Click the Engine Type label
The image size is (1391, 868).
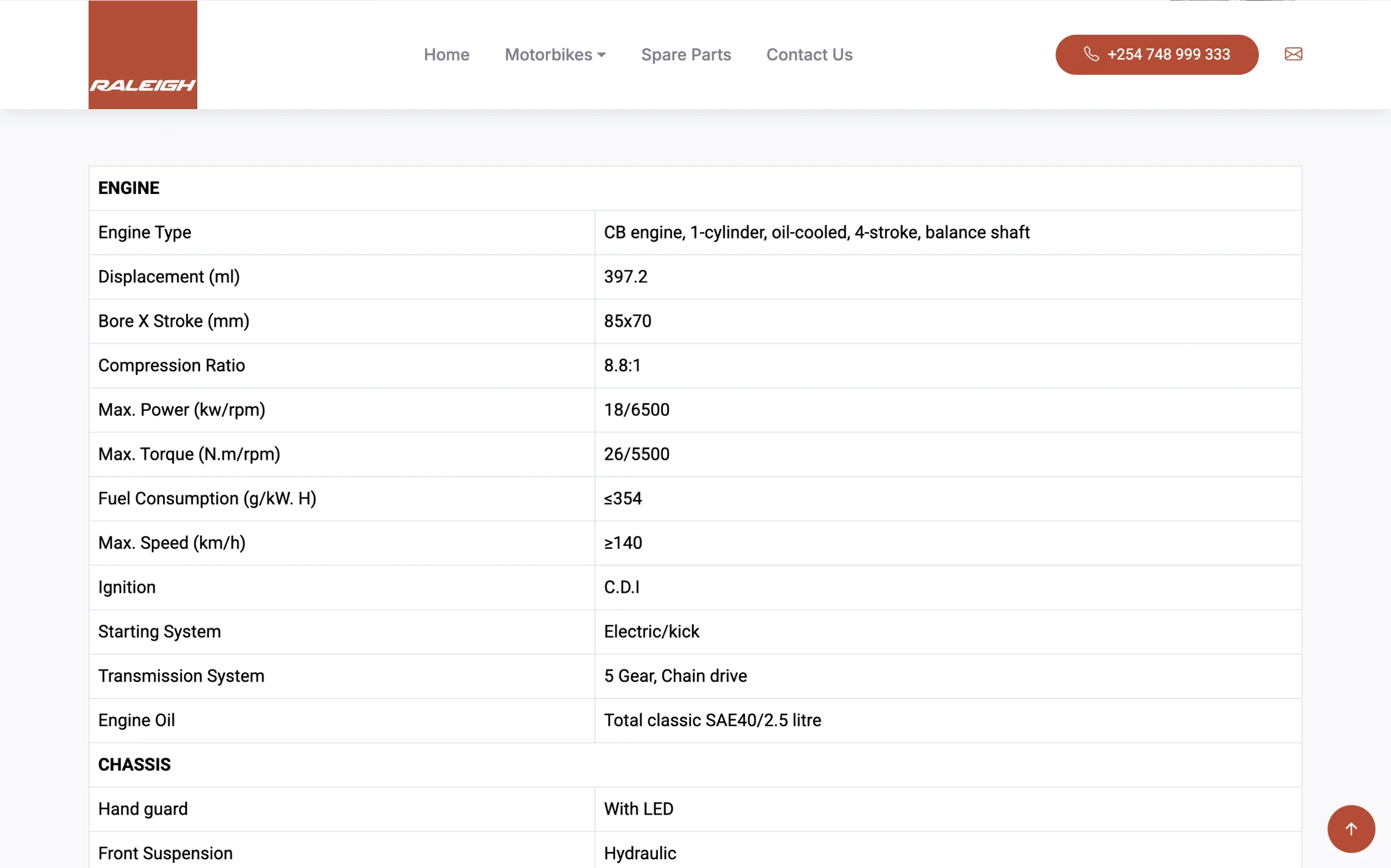pos(145,232)
